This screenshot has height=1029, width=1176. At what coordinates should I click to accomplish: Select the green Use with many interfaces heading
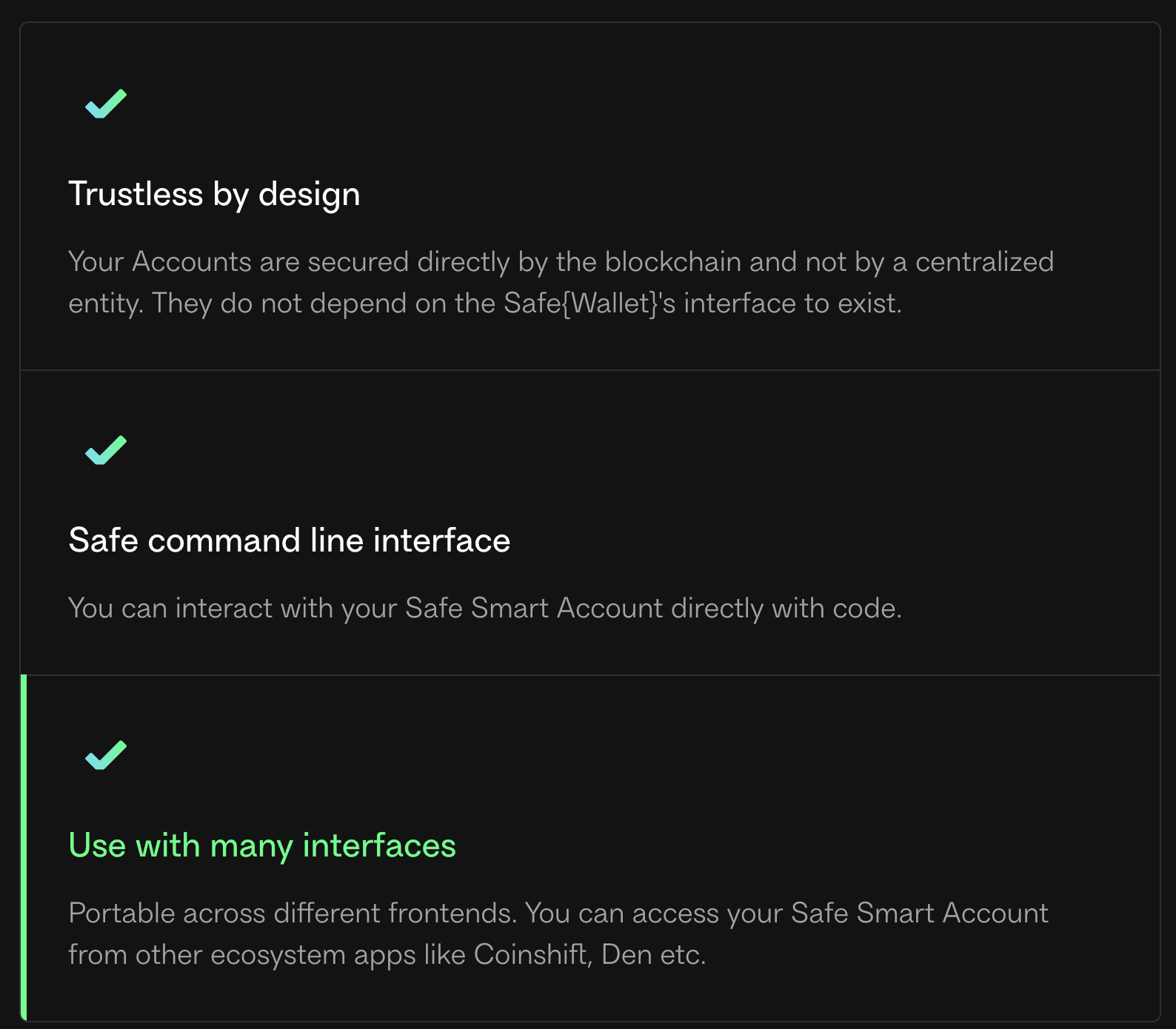coord(262,845)
